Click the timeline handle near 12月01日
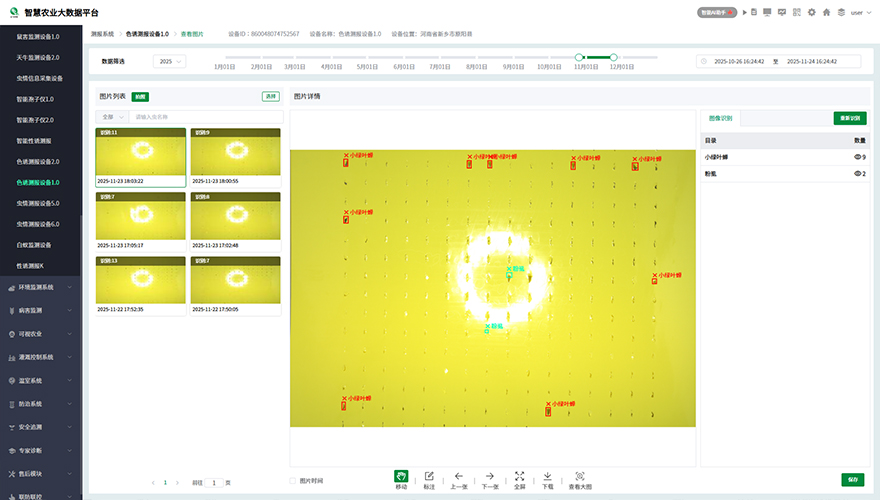The height and width of the screenshot is (500, 880). click(x=613, y=57)
